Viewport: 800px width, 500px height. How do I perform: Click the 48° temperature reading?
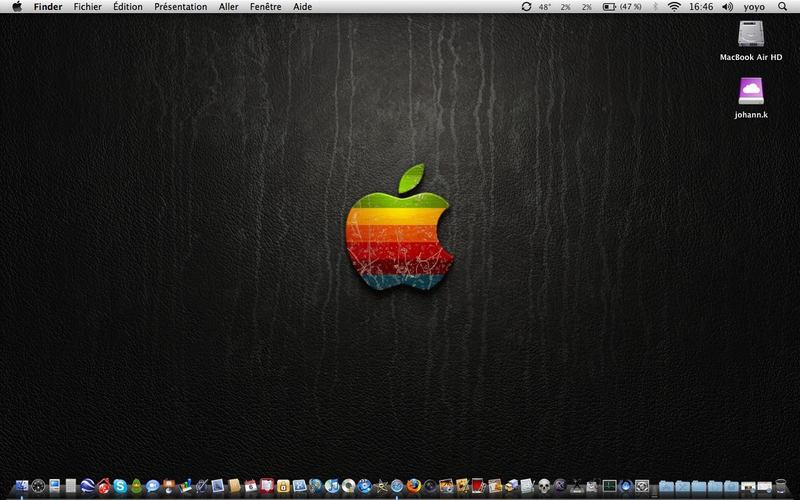click(545, 7)
